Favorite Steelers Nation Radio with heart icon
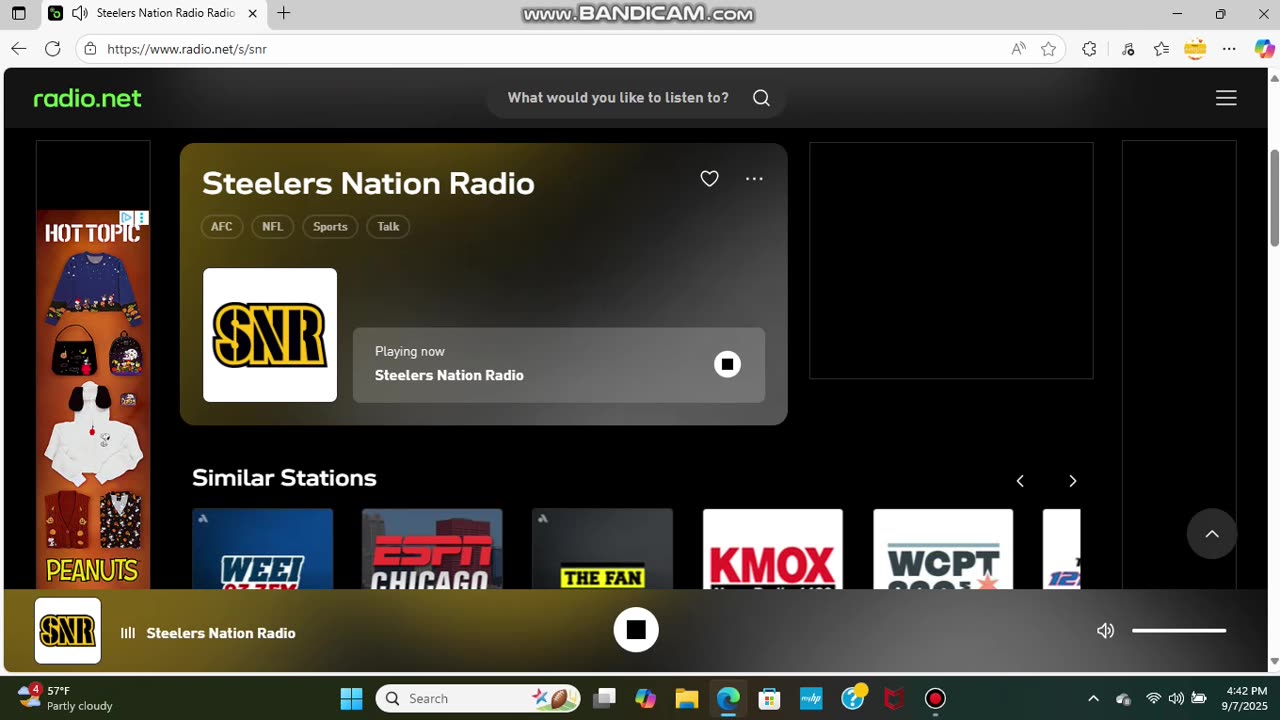 [x=709, y=179]
